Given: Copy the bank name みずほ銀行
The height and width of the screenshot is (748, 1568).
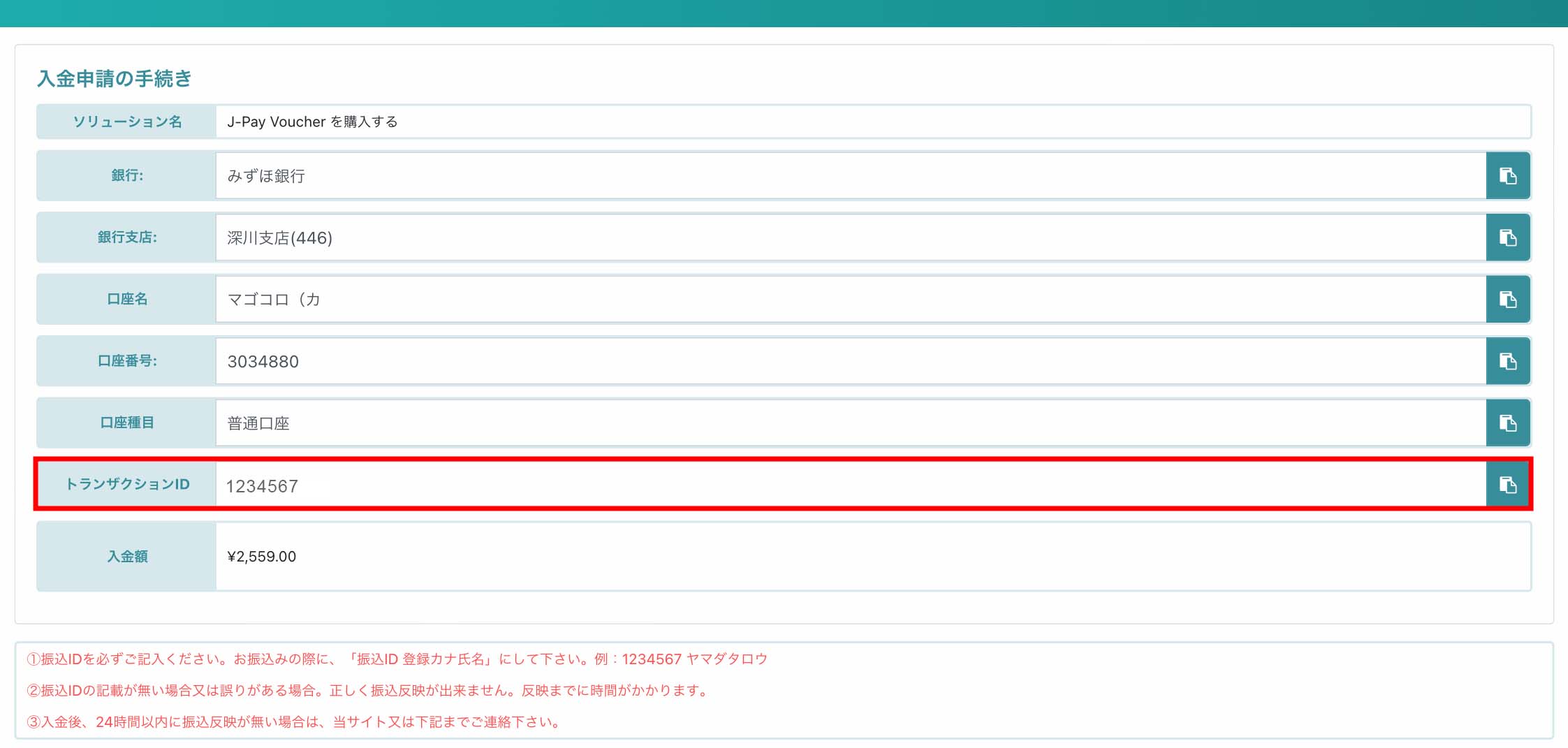Looking at the screenshot, I should tap(1508, 176).
